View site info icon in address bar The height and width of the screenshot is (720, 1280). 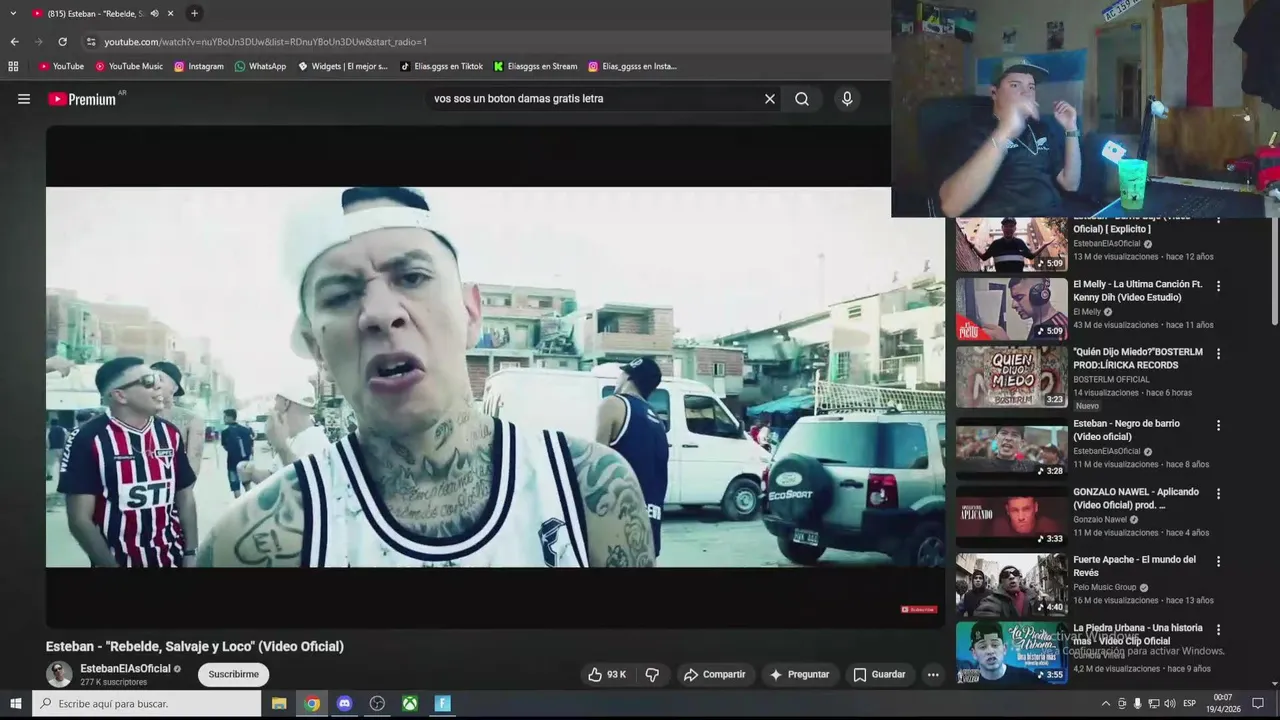(x=91, y=42)
